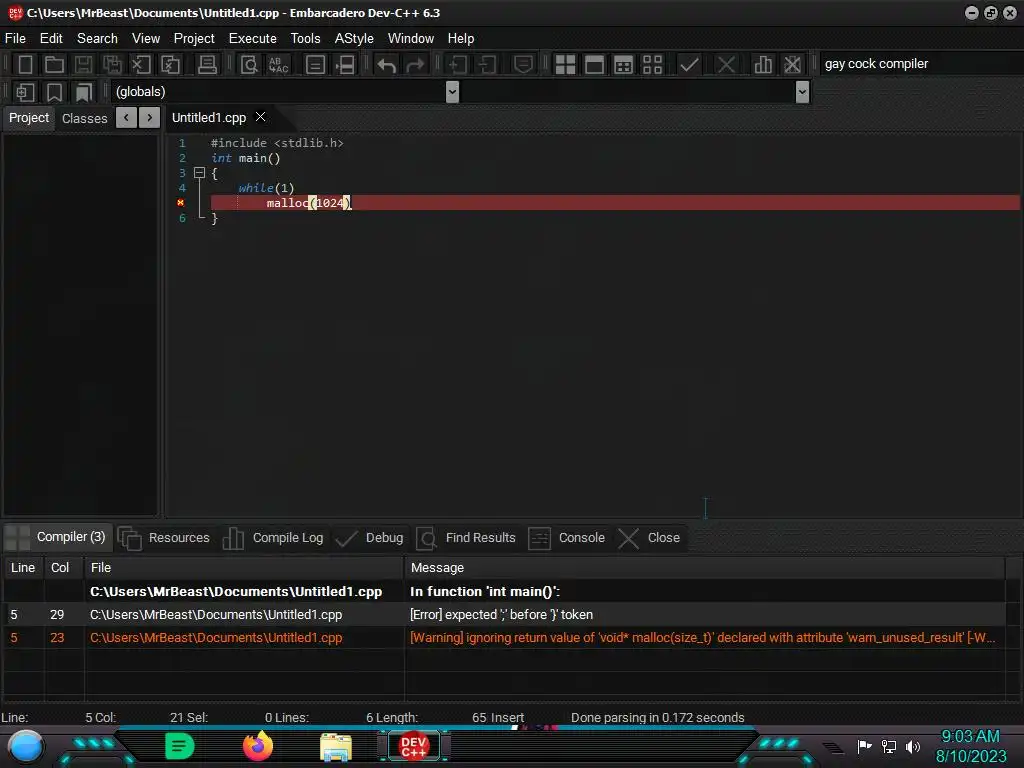1024x768 pixels.
Task: Click the volume icon in system tray
Action: point(913,746)
